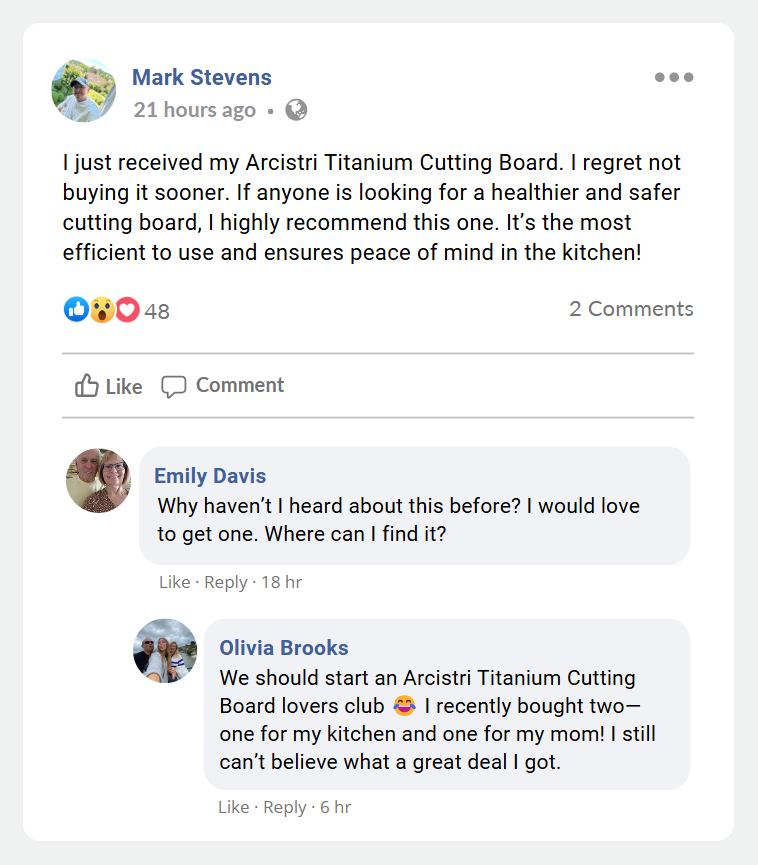Open the three-dot post options menu
The height and width of the screenshot is (865, 758).
pyautogui.click(x=674, y=78)
